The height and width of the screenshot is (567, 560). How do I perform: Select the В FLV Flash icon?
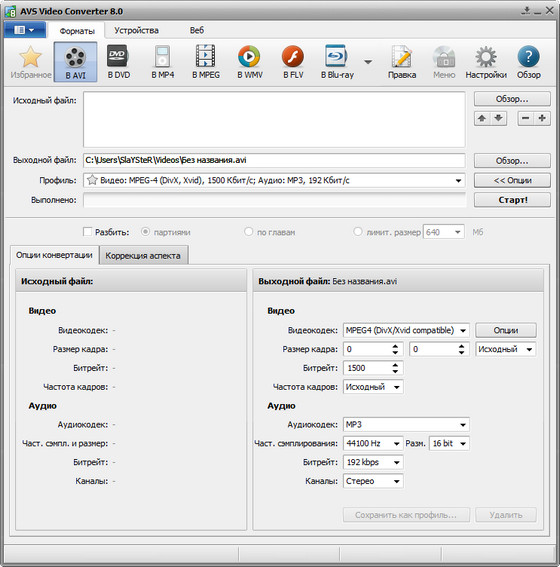tap(293, 62)
